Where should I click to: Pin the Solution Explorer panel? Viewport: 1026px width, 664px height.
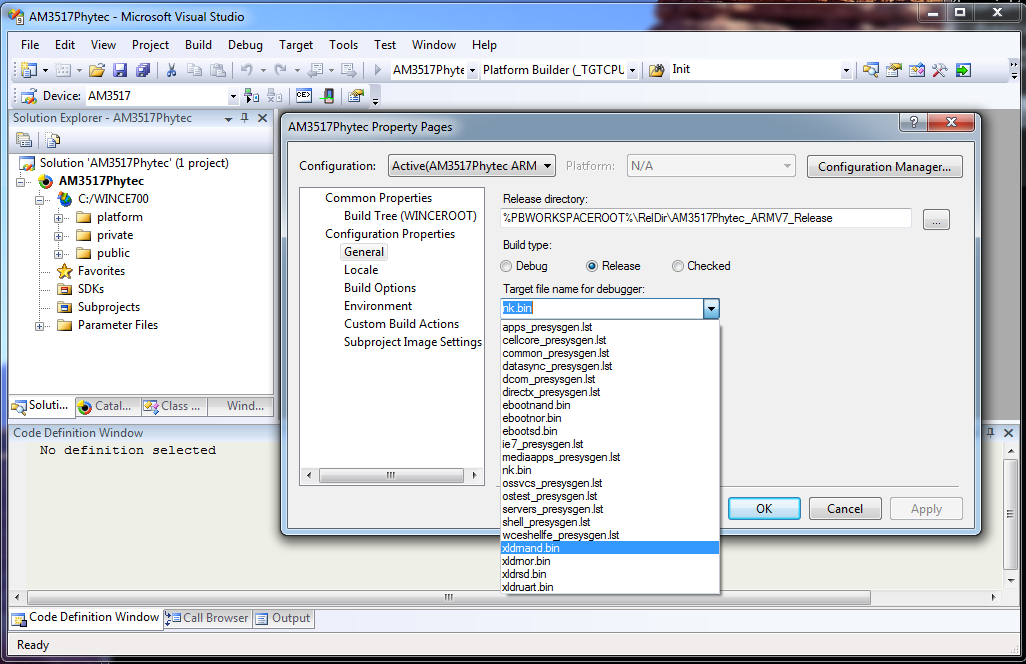tap(245, 118)
